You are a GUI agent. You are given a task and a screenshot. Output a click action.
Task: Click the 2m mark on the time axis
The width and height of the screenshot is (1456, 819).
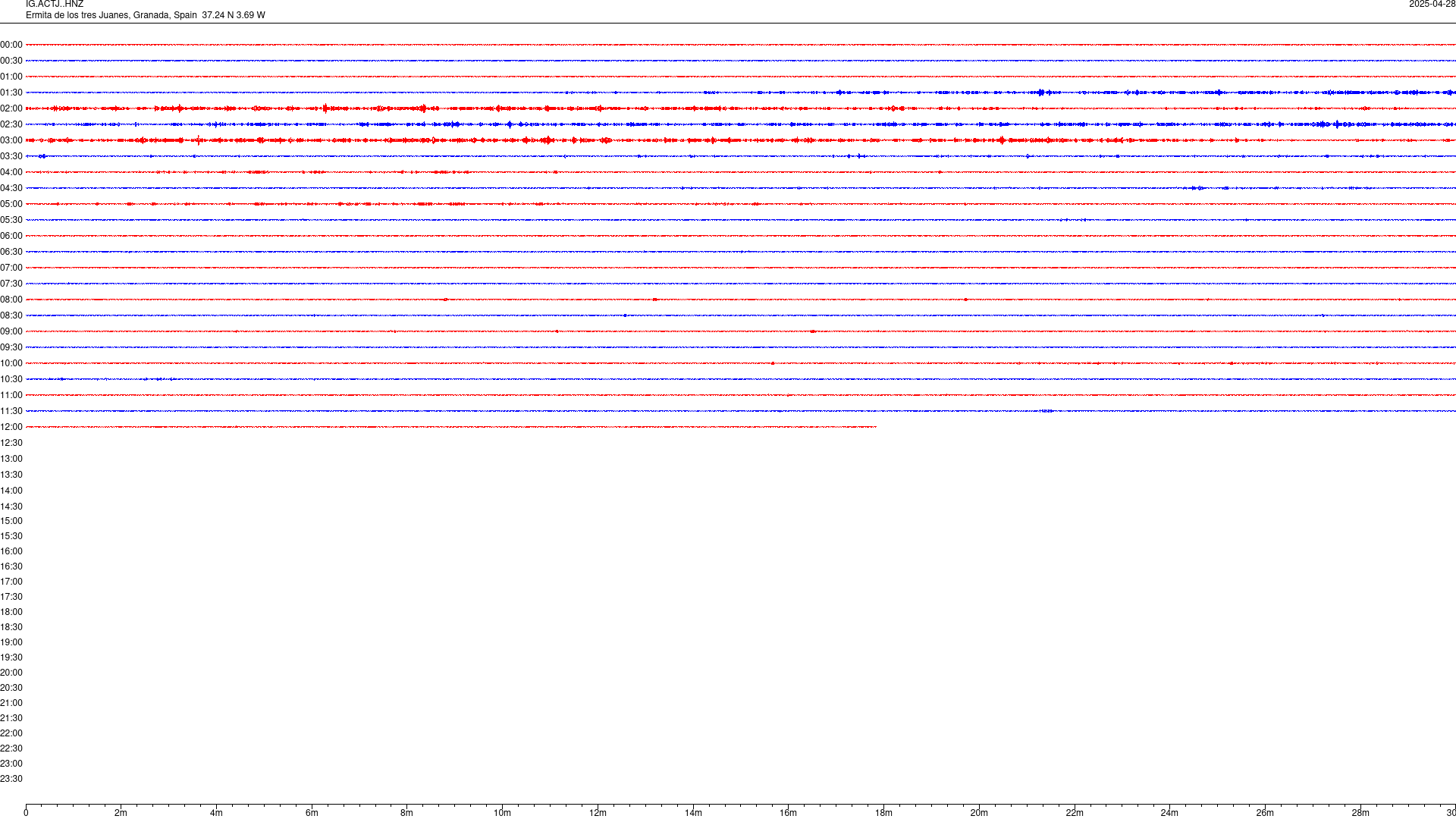121,813
